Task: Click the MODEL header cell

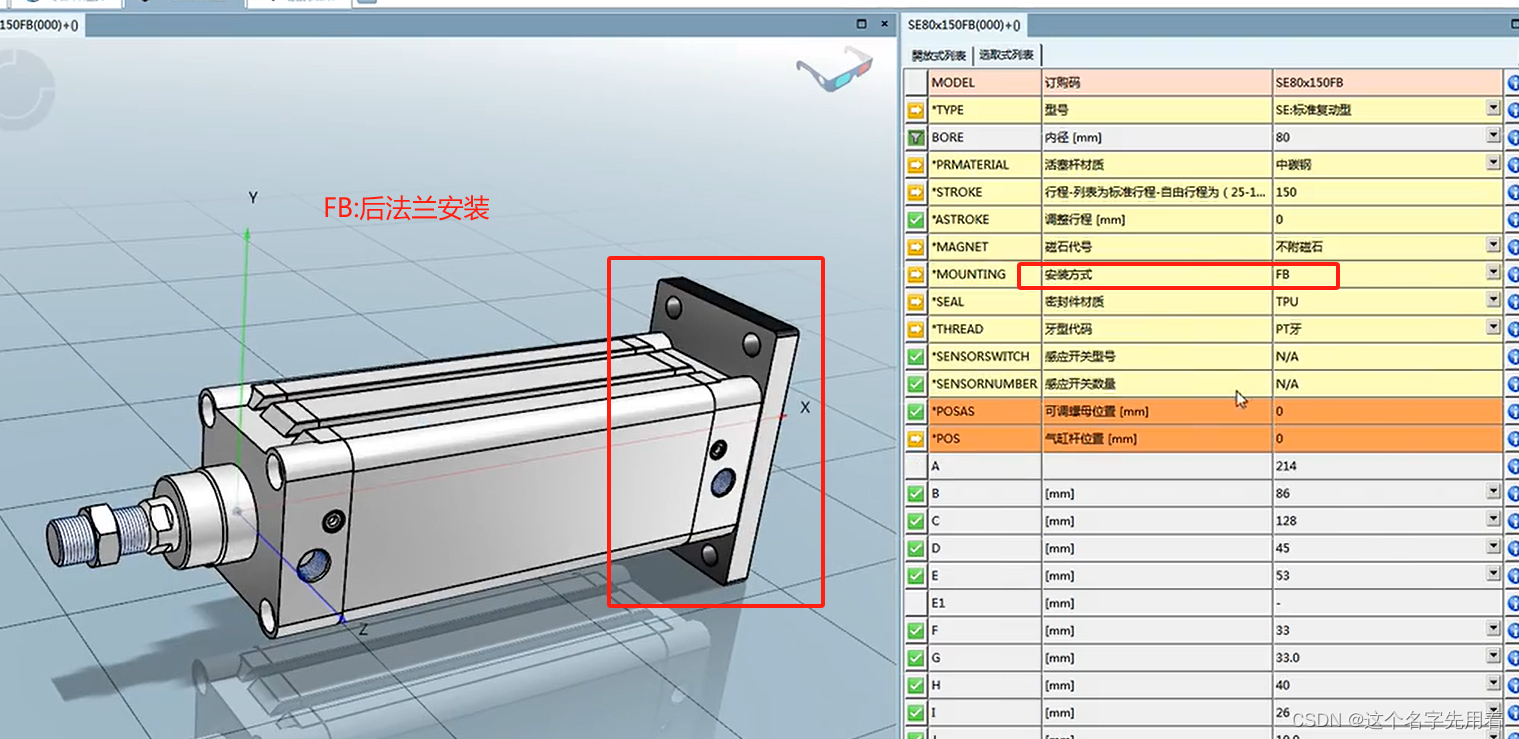Action: [984, 82]
